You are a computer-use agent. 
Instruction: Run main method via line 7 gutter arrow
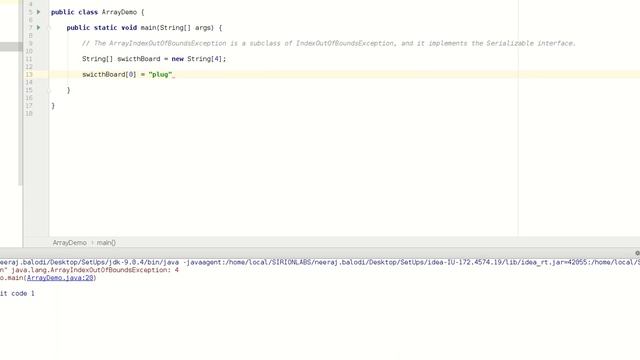pyautogui.click(x=38, y=27)
